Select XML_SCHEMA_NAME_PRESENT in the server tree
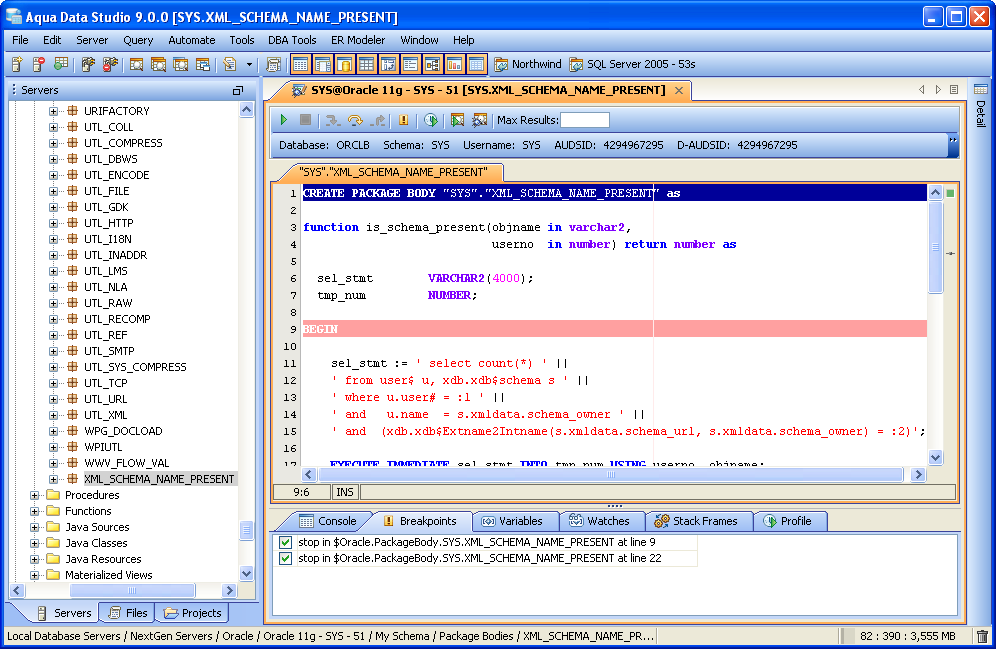996x649 pixels. (159, 479)
